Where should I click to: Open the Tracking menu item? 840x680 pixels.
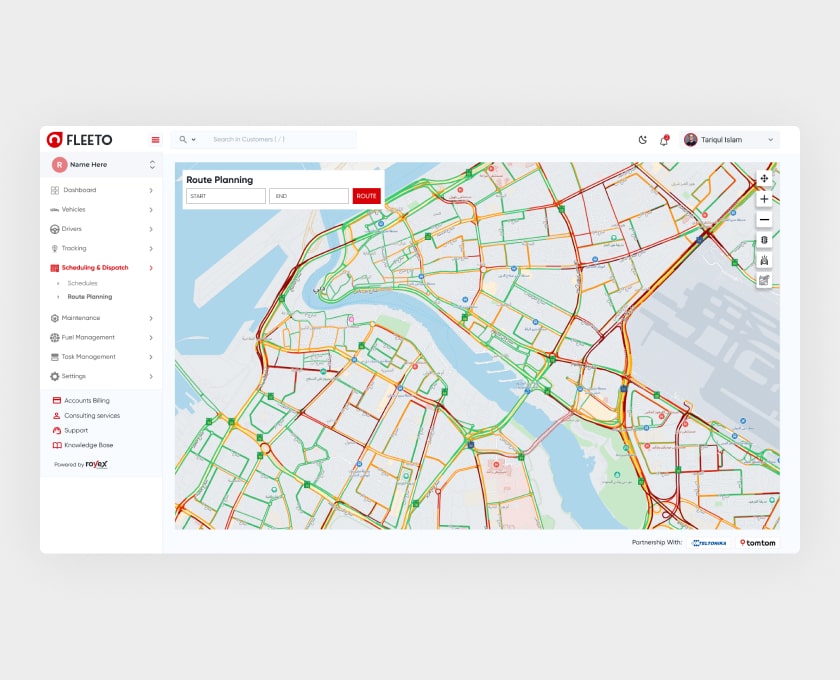74,248
